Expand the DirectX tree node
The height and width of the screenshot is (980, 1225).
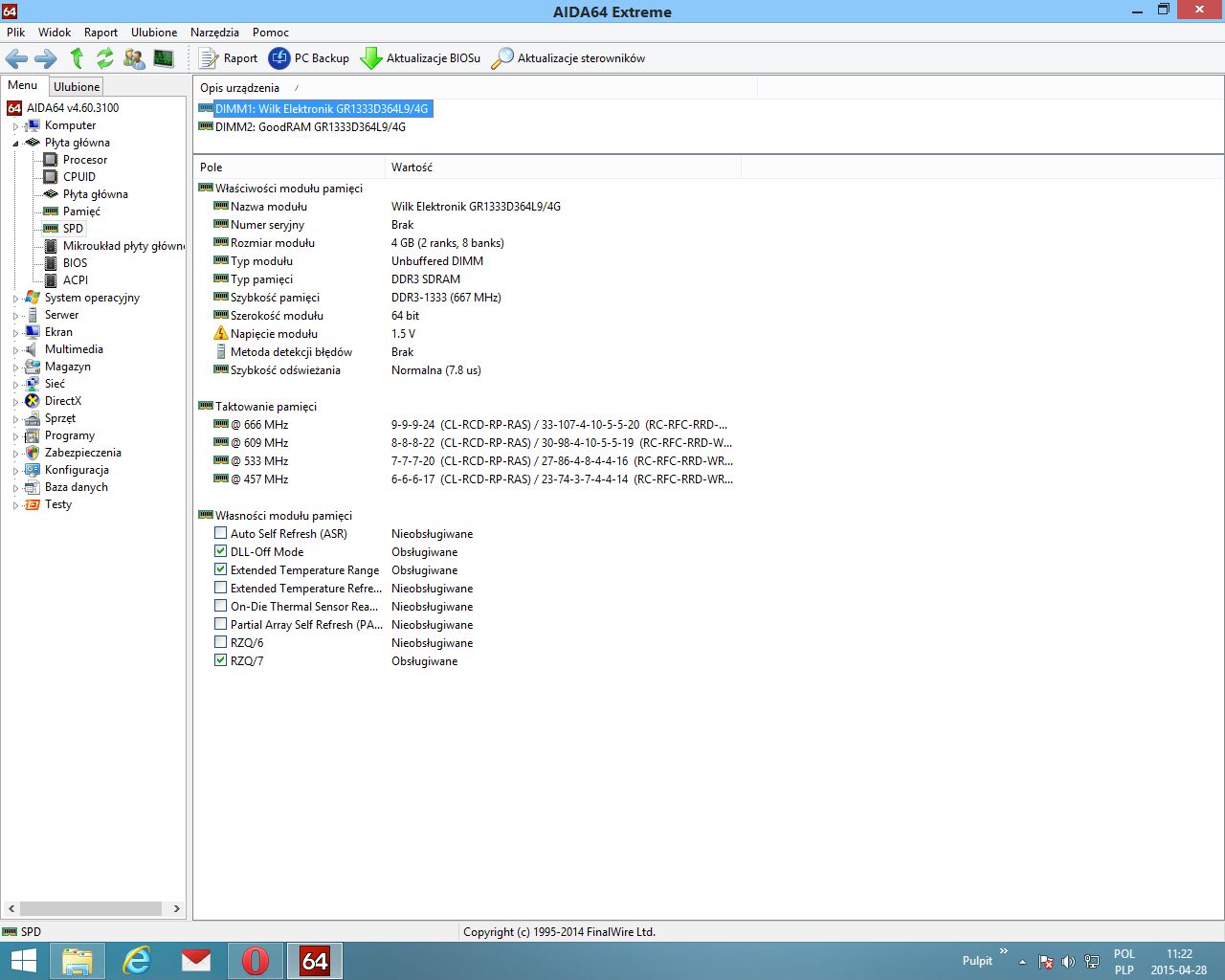[x=15, y=402]
